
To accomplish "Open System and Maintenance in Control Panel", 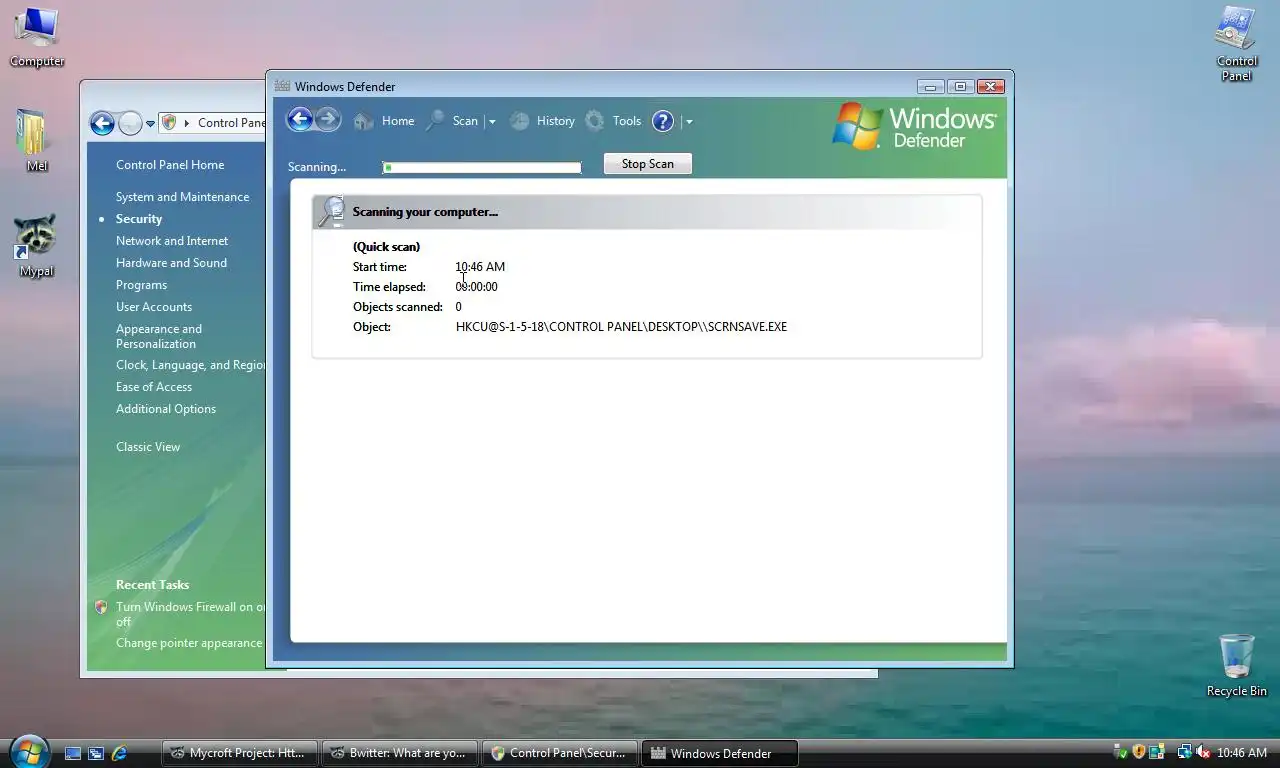I will (182, 197).
